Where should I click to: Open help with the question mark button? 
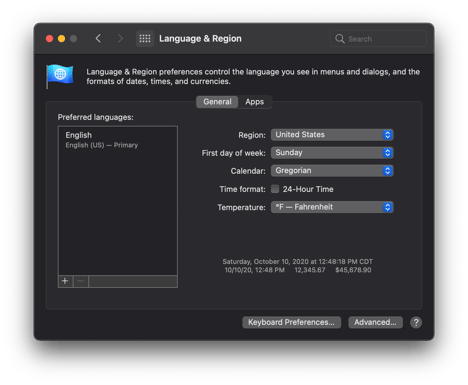[416, 322]
